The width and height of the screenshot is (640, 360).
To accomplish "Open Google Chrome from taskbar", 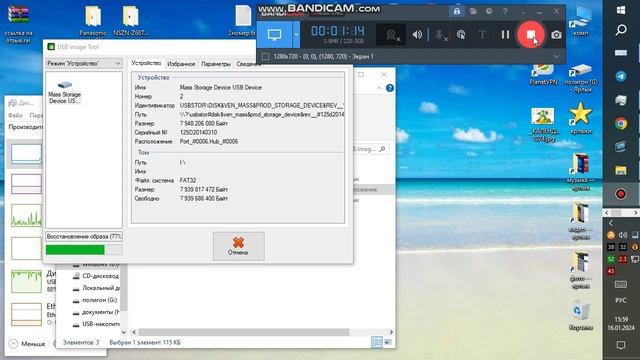I will click(621, 123).
